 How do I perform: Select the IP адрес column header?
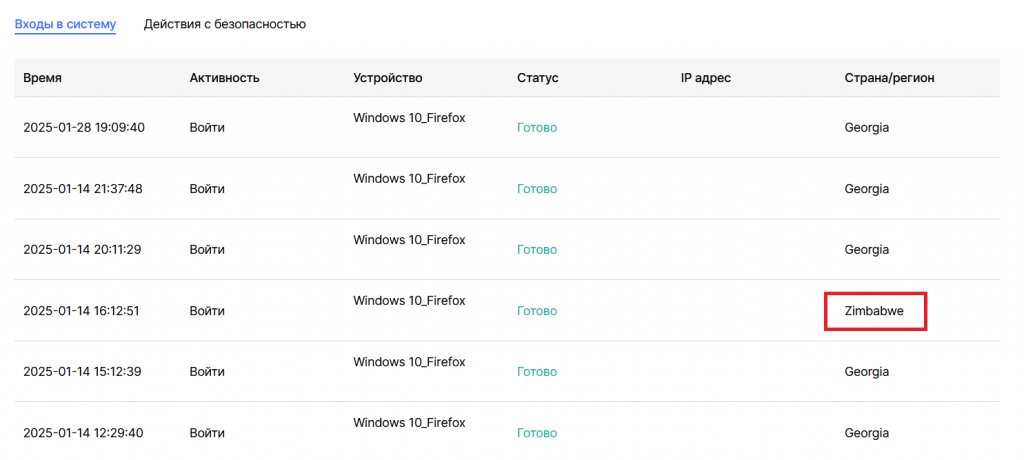tap(706, 78)
